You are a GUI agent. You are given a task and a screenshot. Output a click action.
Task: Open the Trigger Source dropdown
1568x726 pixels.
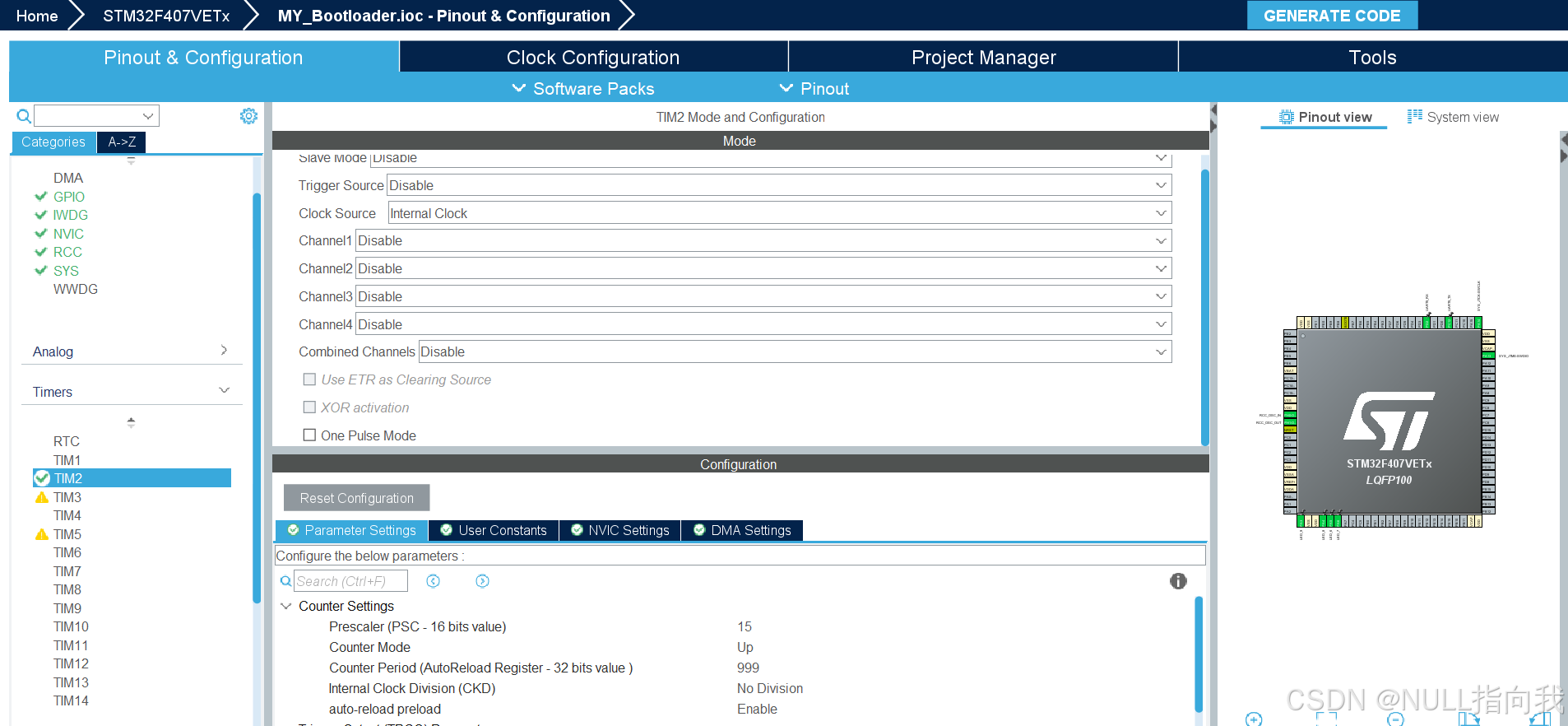[779, 185]
